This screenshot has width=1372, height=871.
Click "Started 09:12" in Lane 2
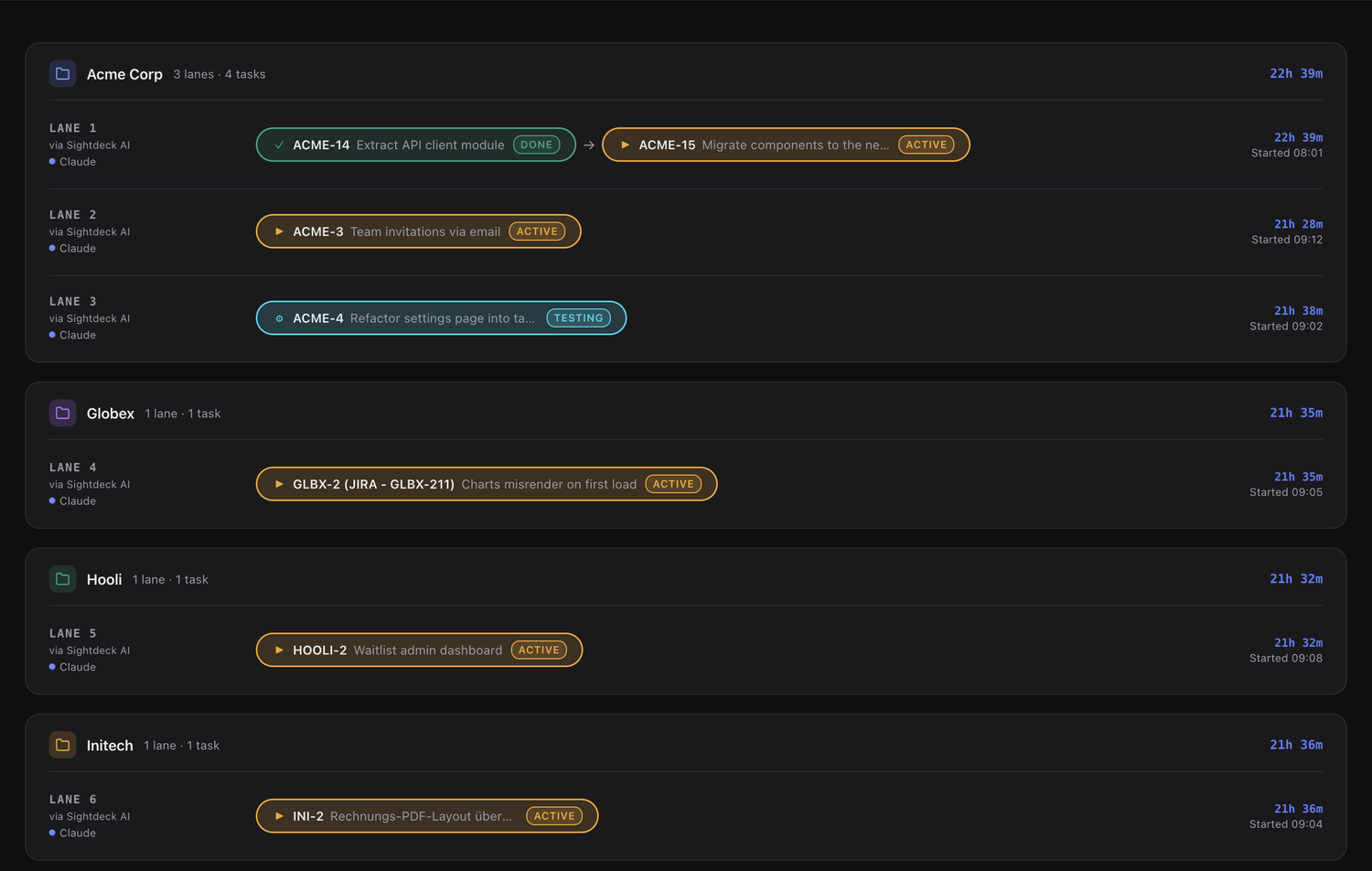pos(1287,240)
